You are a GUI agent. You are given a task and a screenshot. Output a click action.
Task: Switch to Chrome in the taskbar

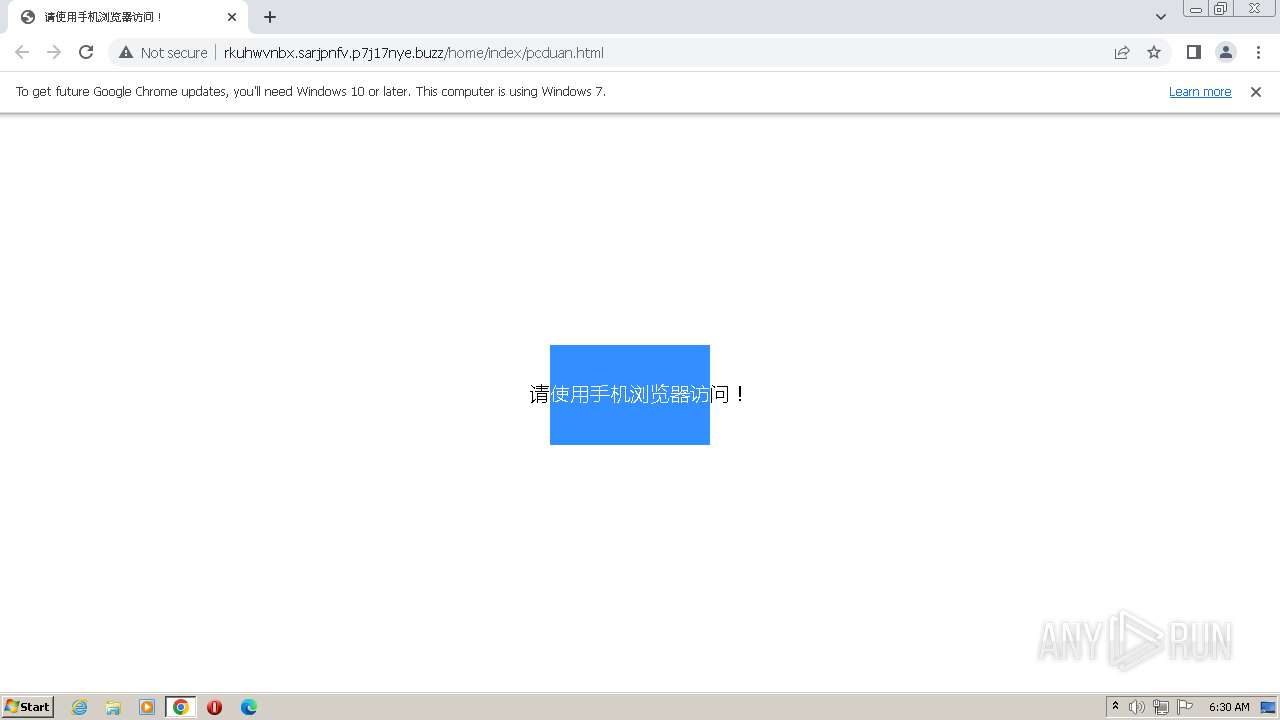click(x=180, y=707)
